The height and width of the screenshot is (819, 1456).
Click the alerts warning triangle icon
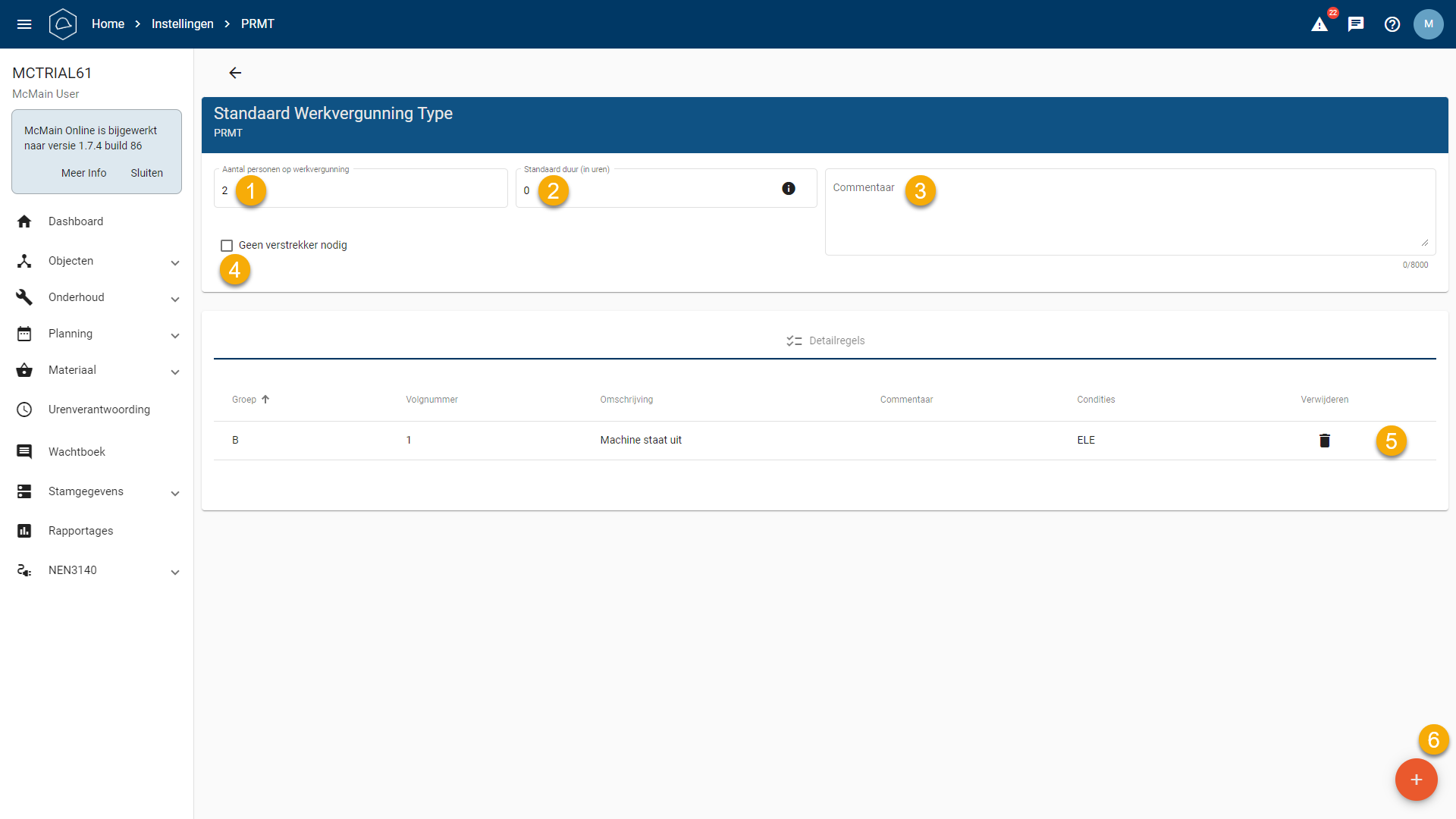pyautogui.click(x=1319, y=24)
